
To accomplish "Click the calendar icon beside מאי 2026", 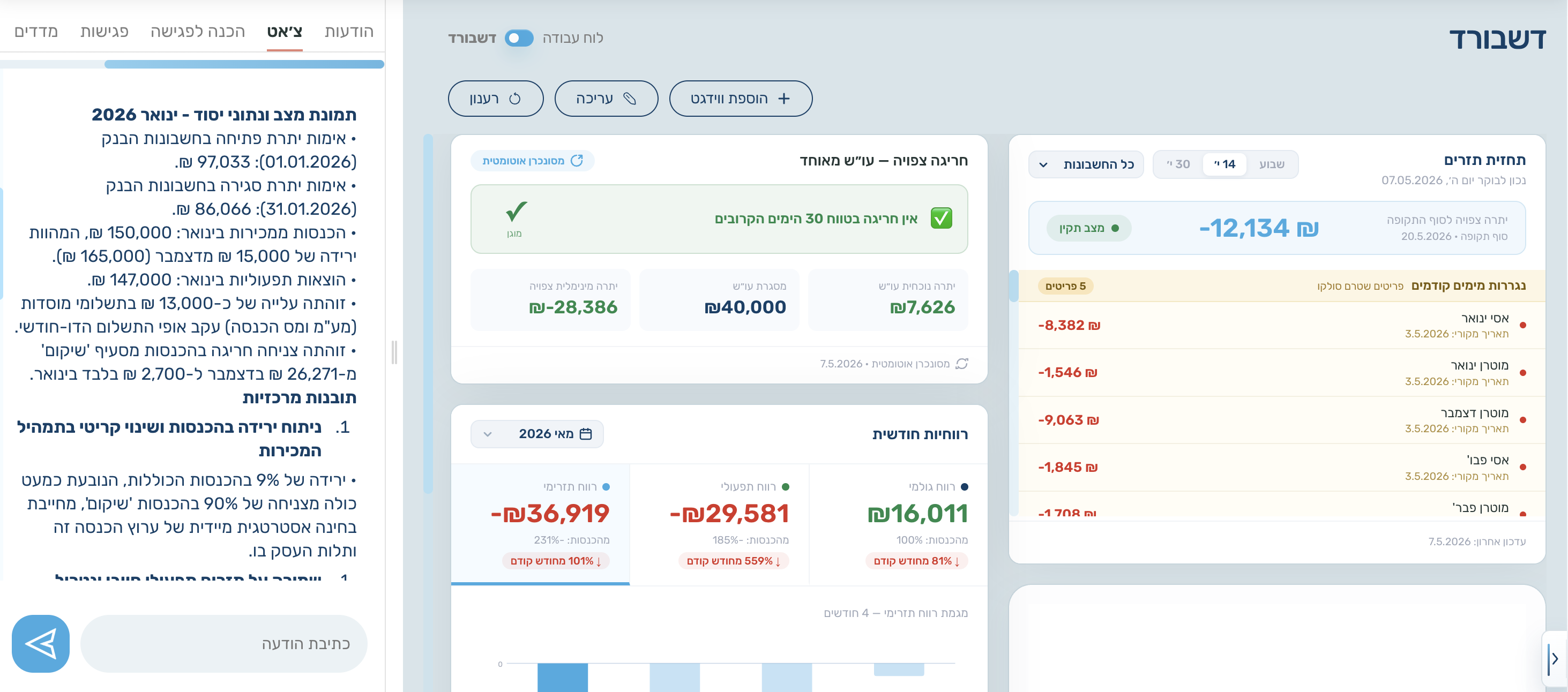I will tap(586, 433).
